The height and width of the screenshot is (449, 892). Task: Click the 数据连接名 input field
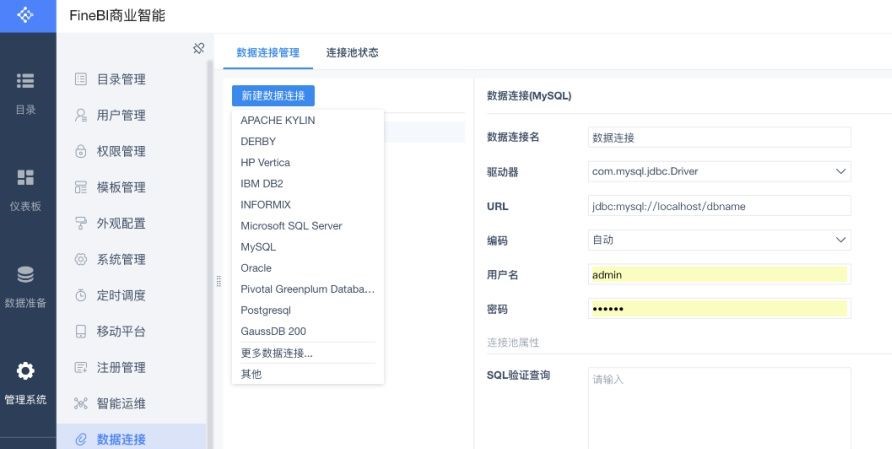[x=719, y=137]
